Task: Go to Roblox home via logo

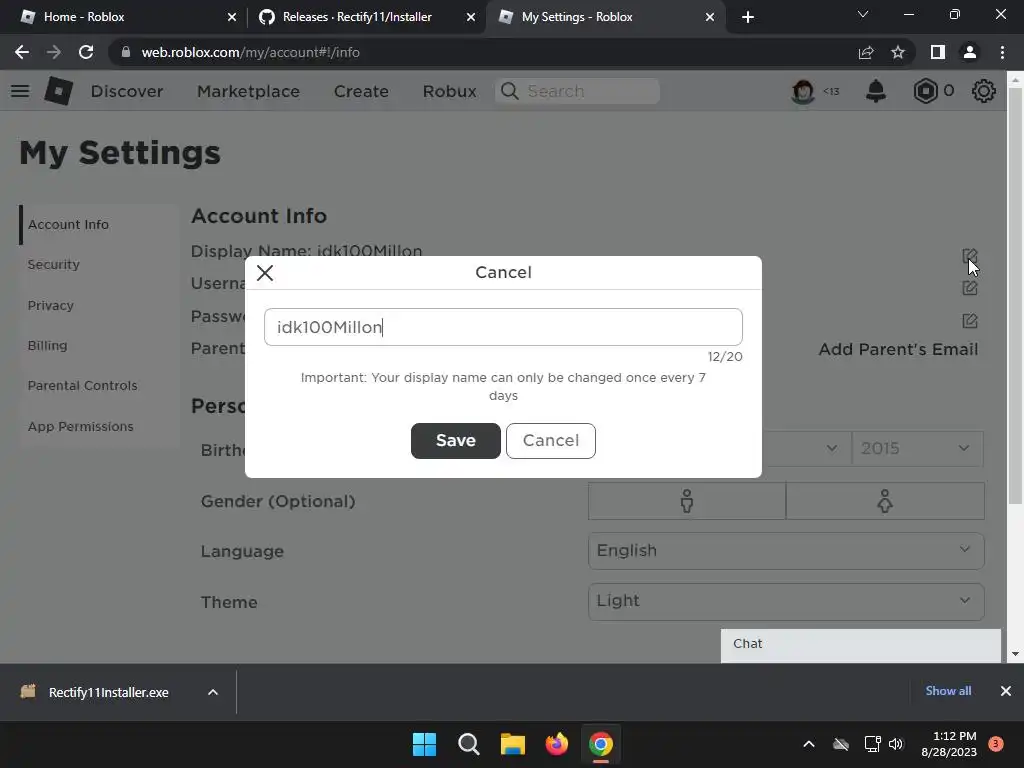Action: 59,91
